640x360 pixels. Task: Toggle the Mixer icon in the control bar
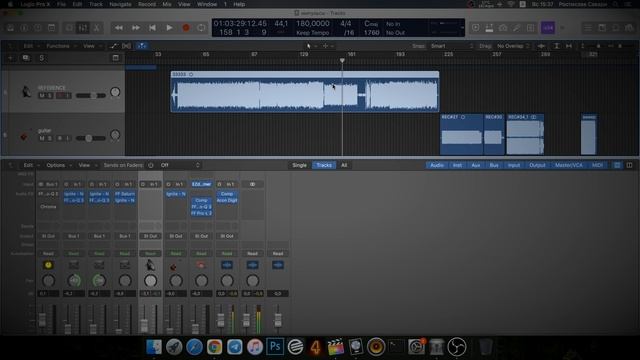[x=83, y=28]
